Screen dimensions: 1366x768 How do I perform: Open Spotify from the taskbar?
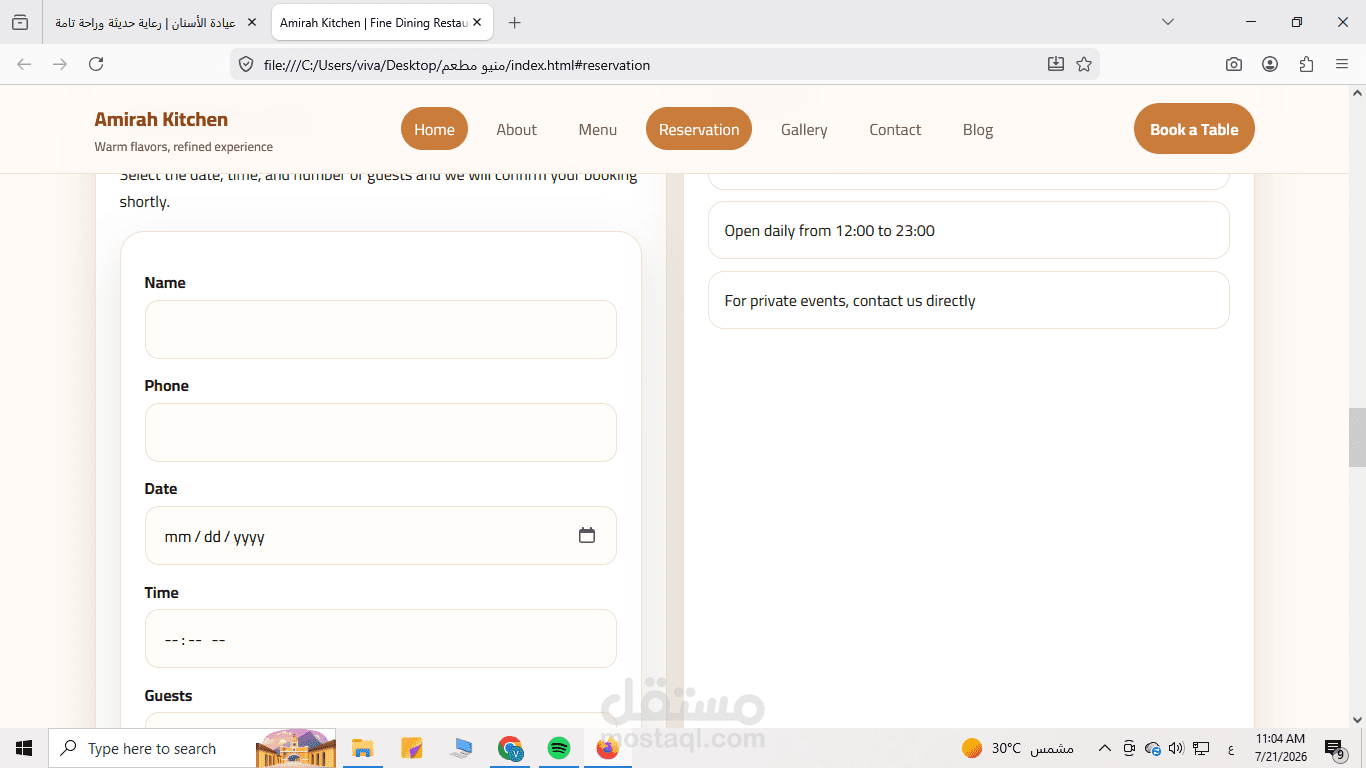click(x=559, y=748)
